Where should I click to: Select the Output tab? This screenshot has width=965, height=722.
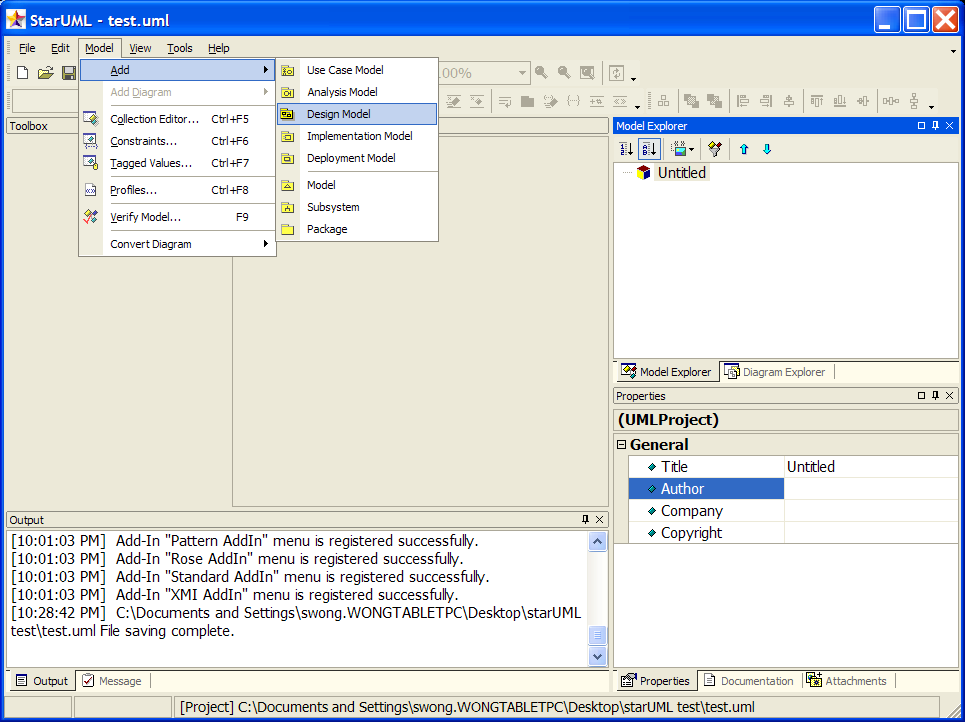pos(41,681)
